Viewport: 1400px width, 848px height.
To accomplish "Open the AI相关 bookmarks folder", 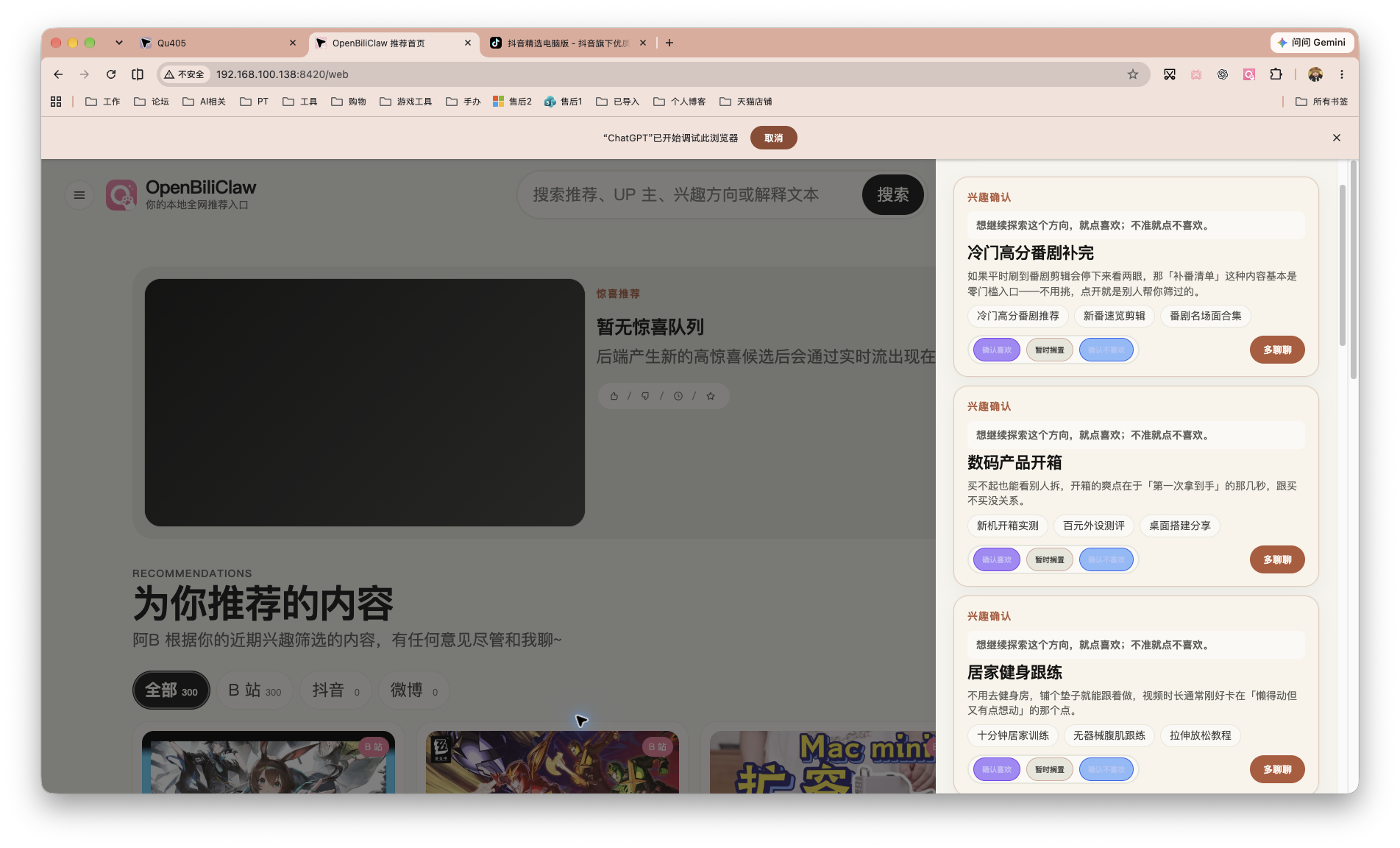I will pyautogui.click(x=204, y=102).
